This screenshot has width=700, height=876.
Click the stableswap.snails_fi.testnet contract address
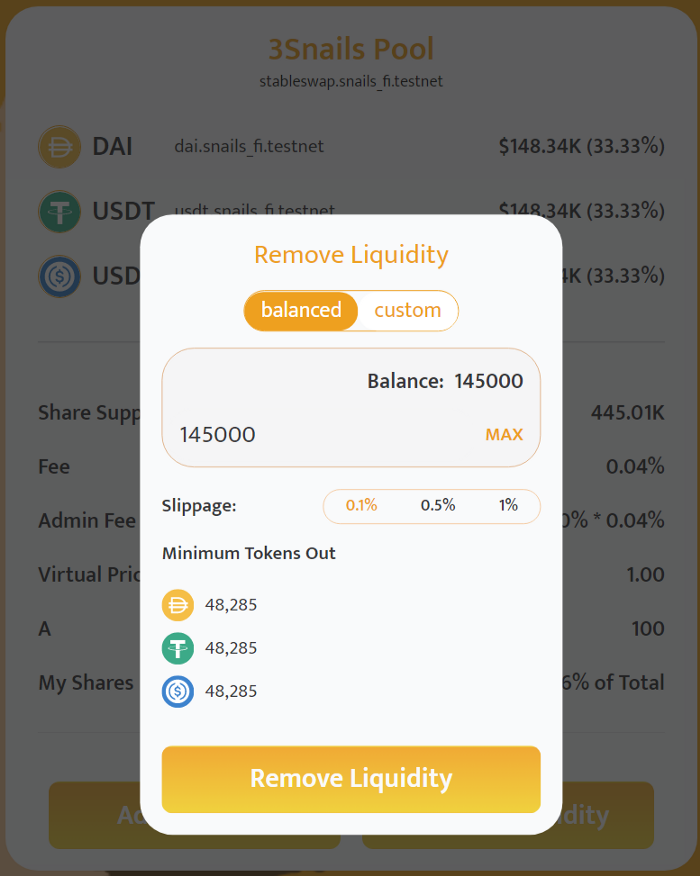(x=350, y=81)
